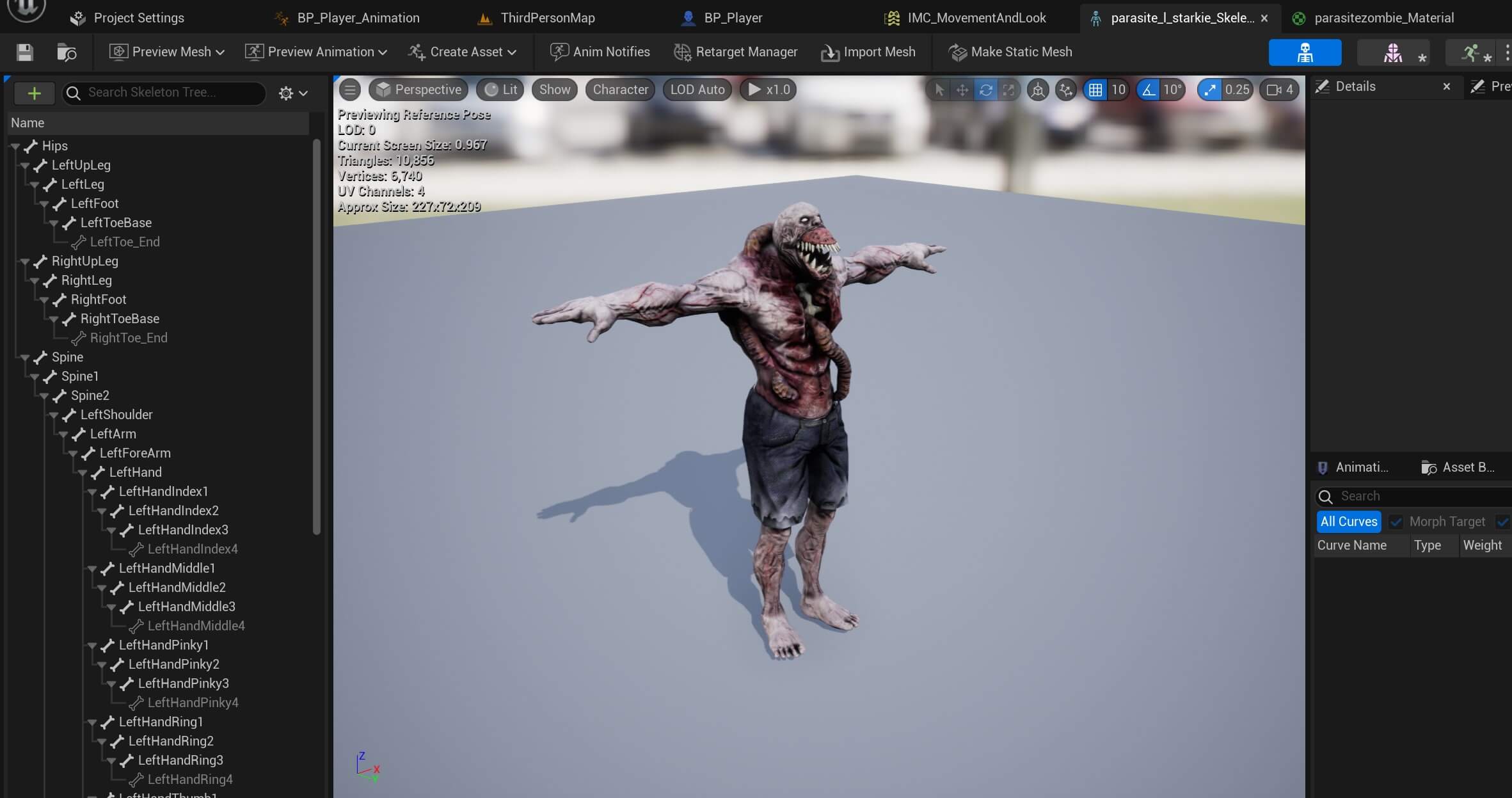Viewport: 1512px width, 798px height.
Task: Click the Import Mesh button
Action: click(868, 52)
